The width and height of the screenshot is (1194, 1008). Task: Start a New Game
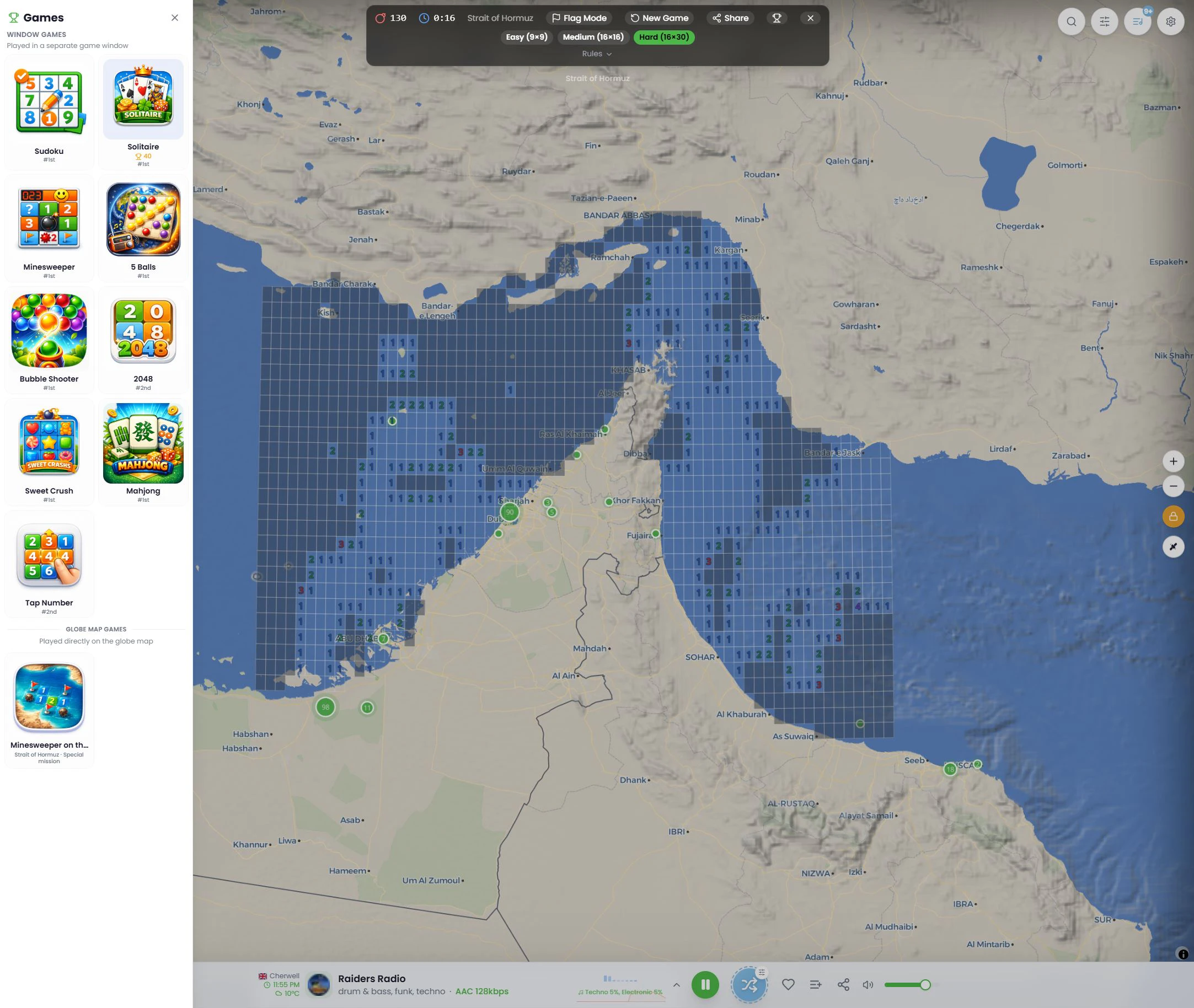tap(659, 18)
